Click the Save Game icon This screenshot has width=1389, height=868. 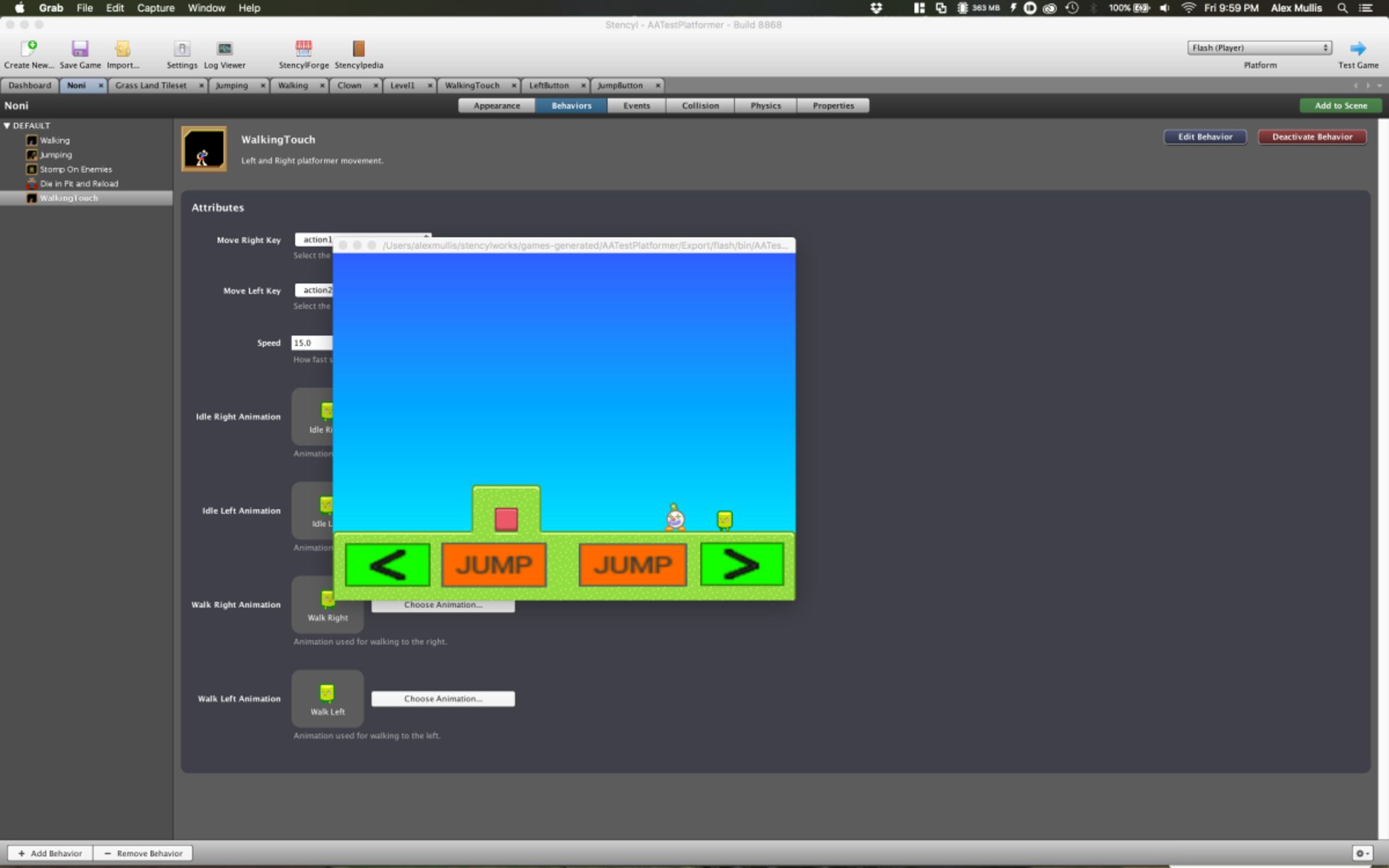[x=80, y=48]
